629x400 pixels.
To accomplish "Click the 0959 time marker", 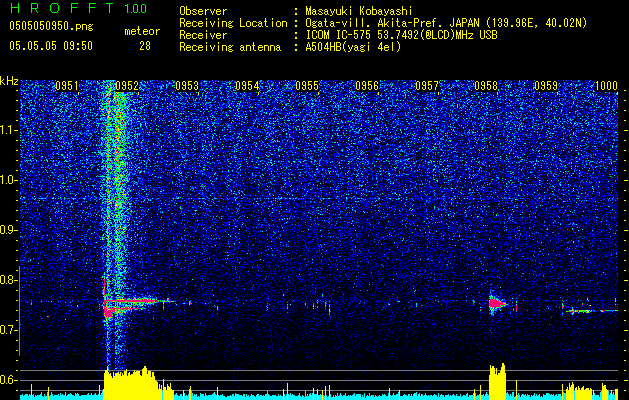I will (546, 86).
